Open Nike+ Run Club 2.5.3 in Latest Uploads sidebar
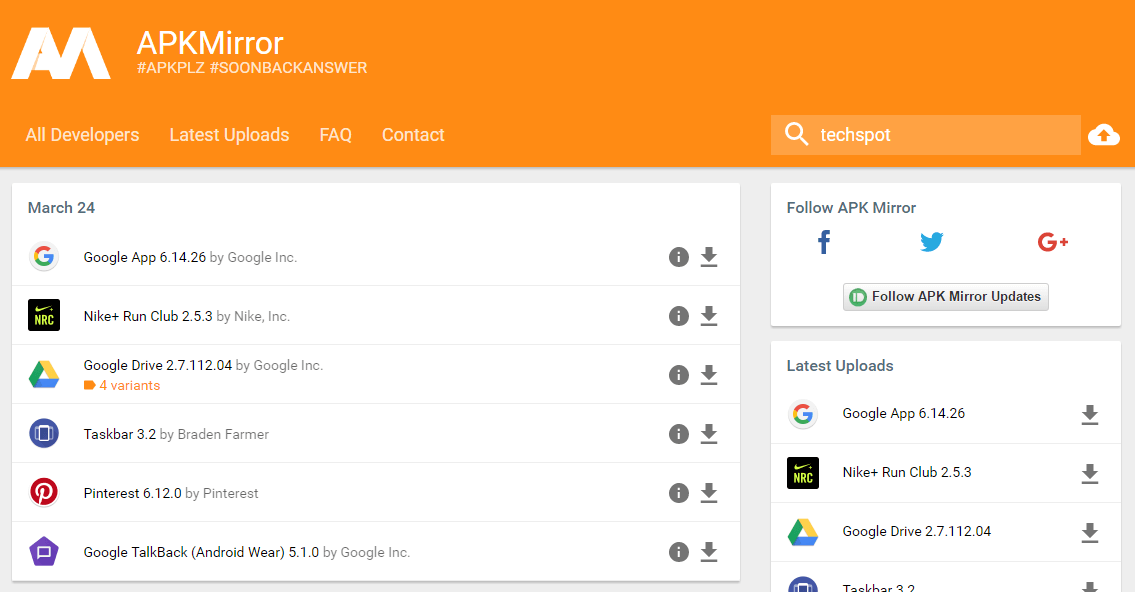Viewport: 1135px width, 592px height. pos(907,472)
